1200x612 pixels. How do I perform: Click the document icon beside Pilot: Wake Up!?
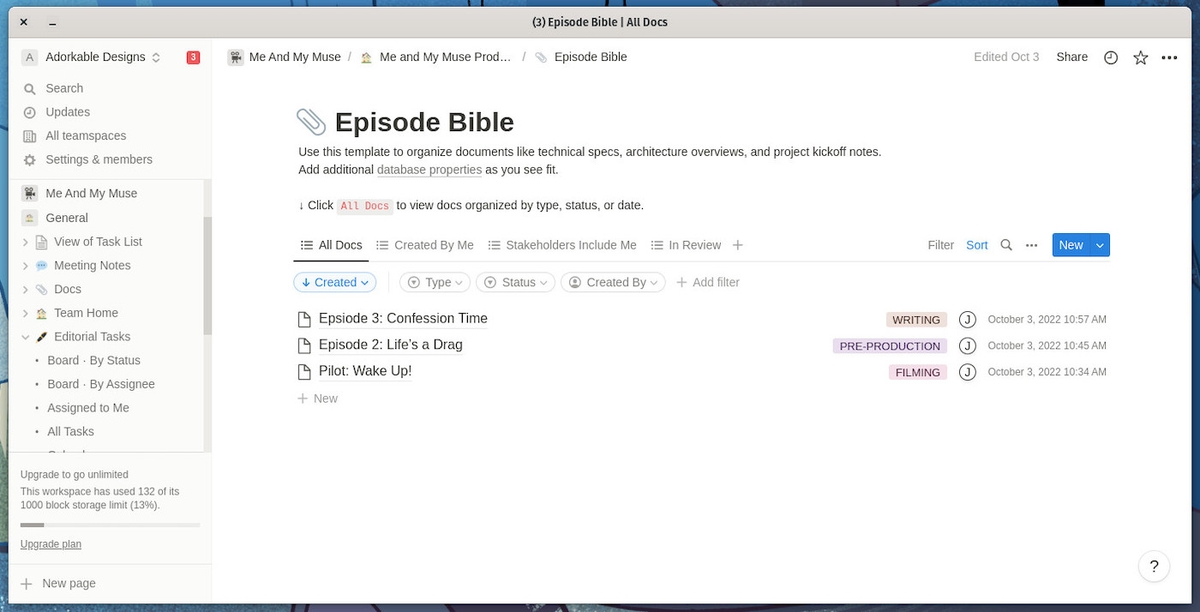pos(304,371)
